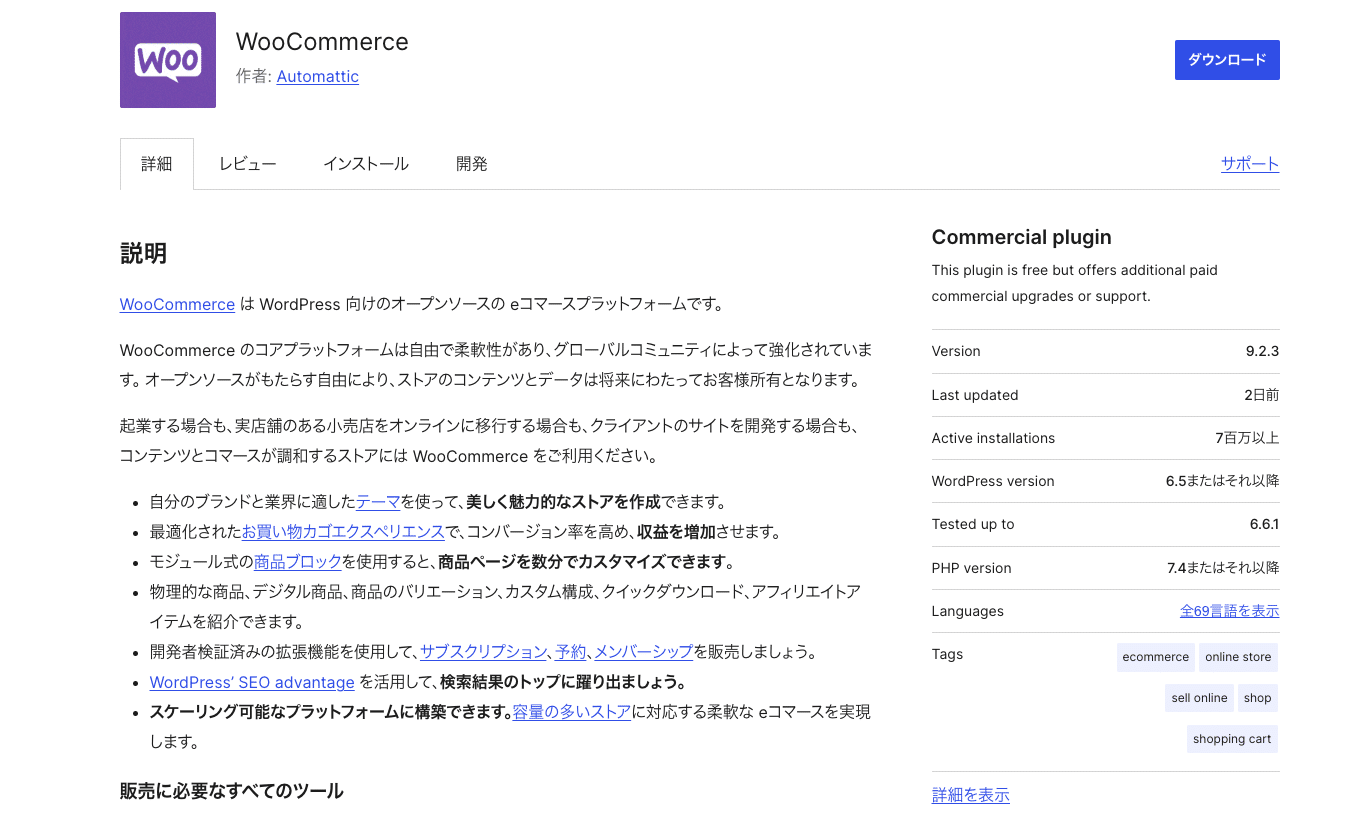This screenshot has height=825, width=1370.
Task: Open the shopping cart tag
Action: click(1232, 739)
